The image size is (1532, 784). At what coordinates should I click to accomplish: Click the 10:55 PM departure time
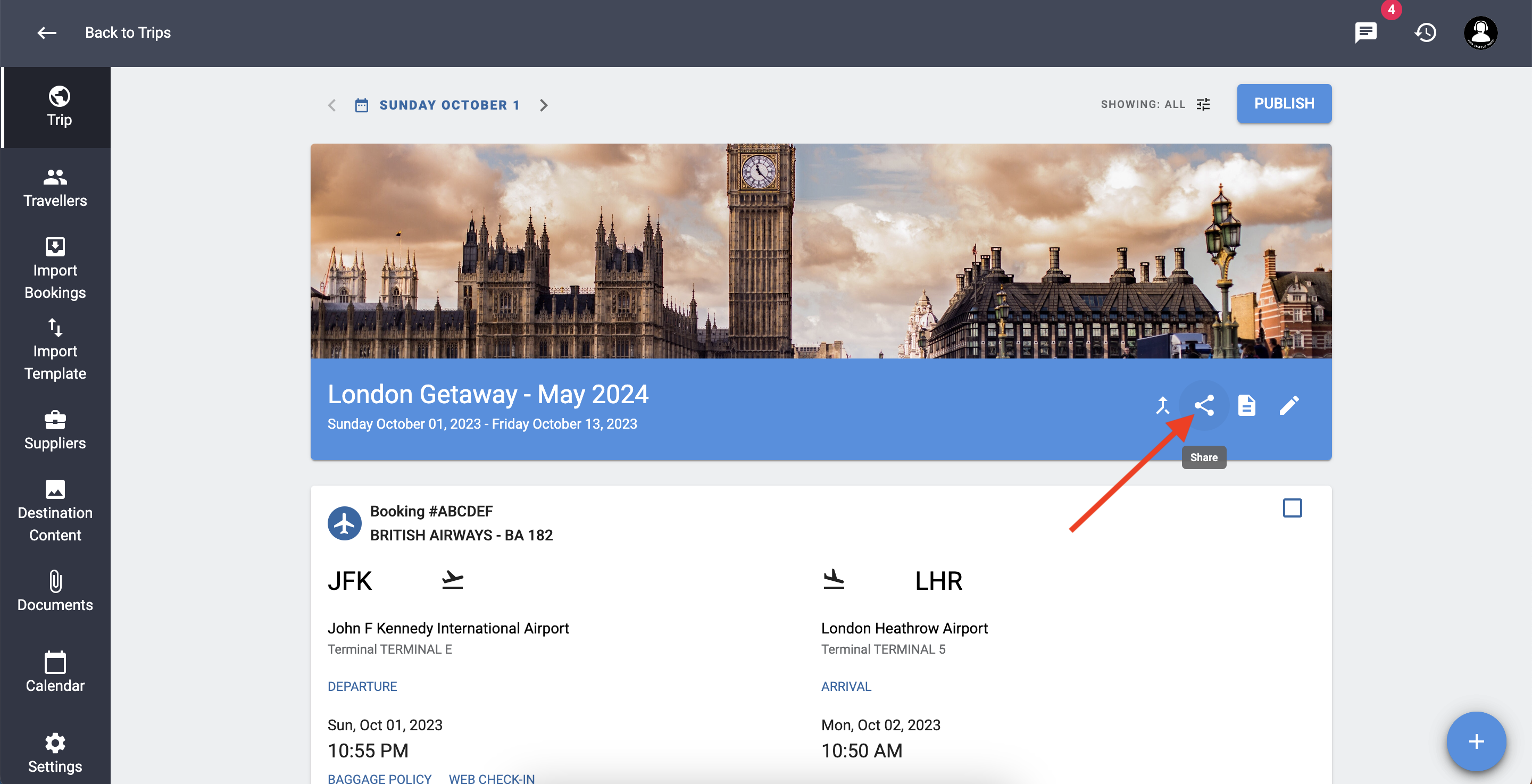tap(368, 750)
